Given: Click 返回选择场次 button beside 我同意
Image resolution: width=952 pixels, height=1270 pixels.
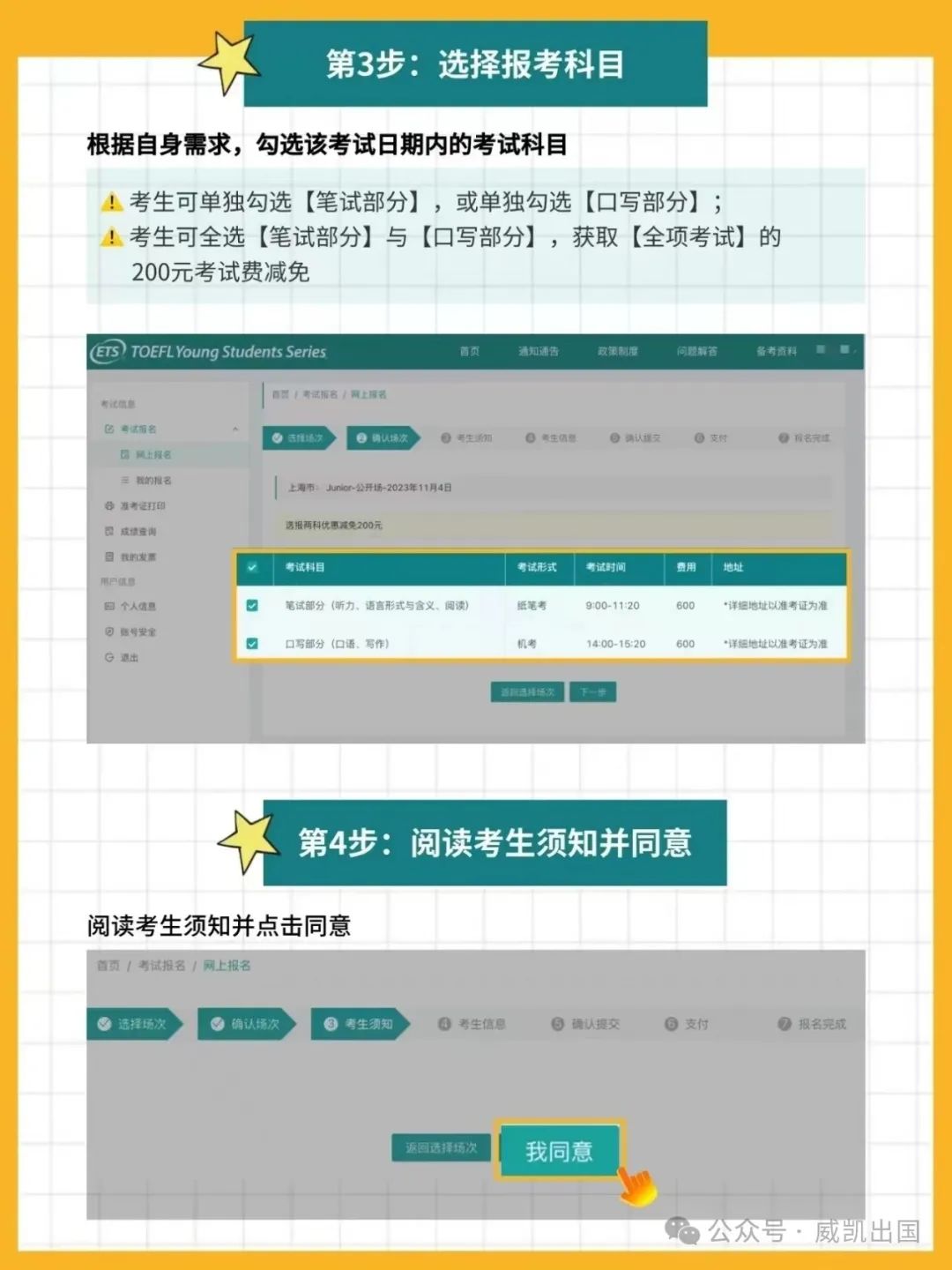Looking at the screenshot, I should pyautogui.click(x=441, y=1148).
